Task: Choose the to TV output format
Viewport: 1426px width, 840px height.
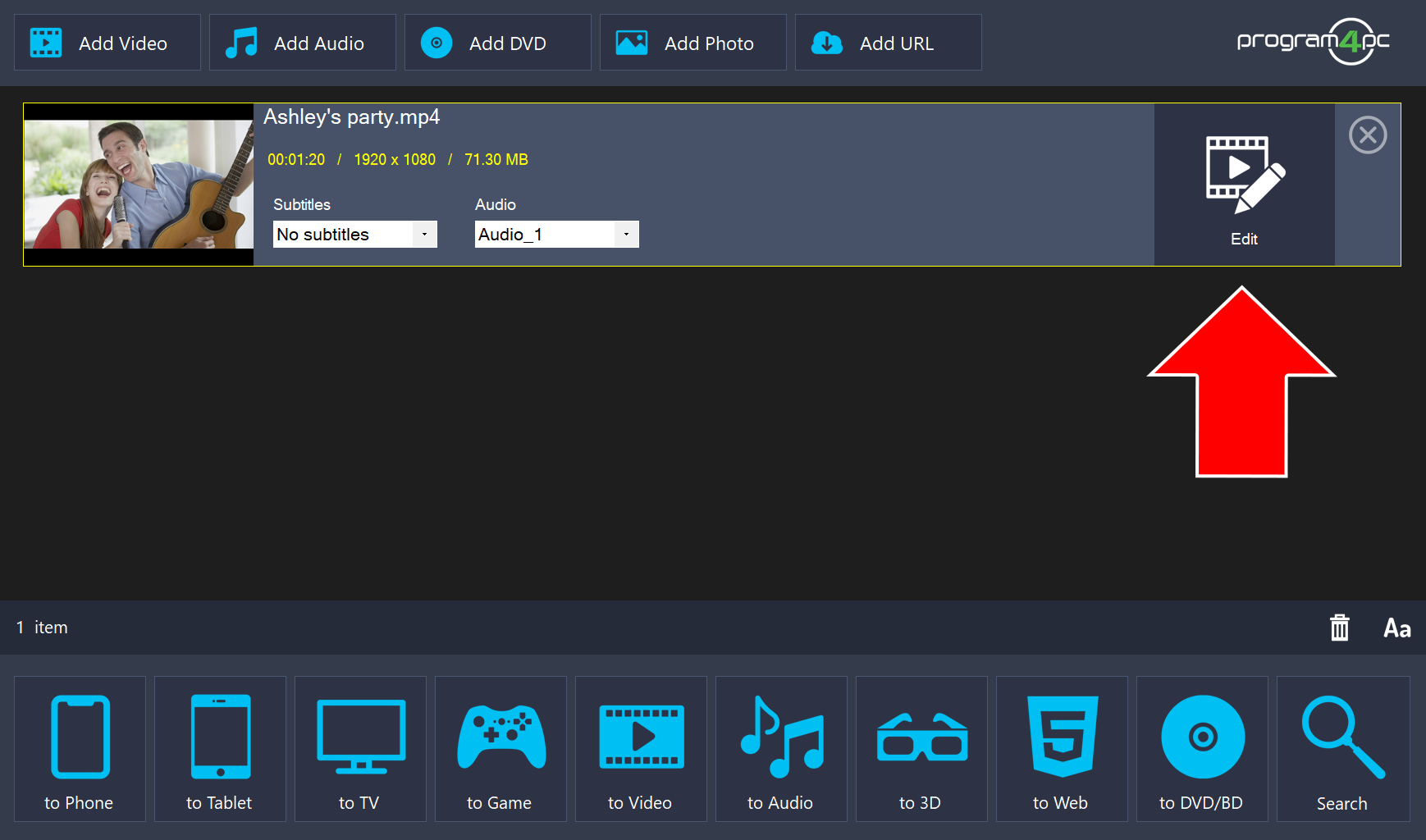Action: point(360,749)
